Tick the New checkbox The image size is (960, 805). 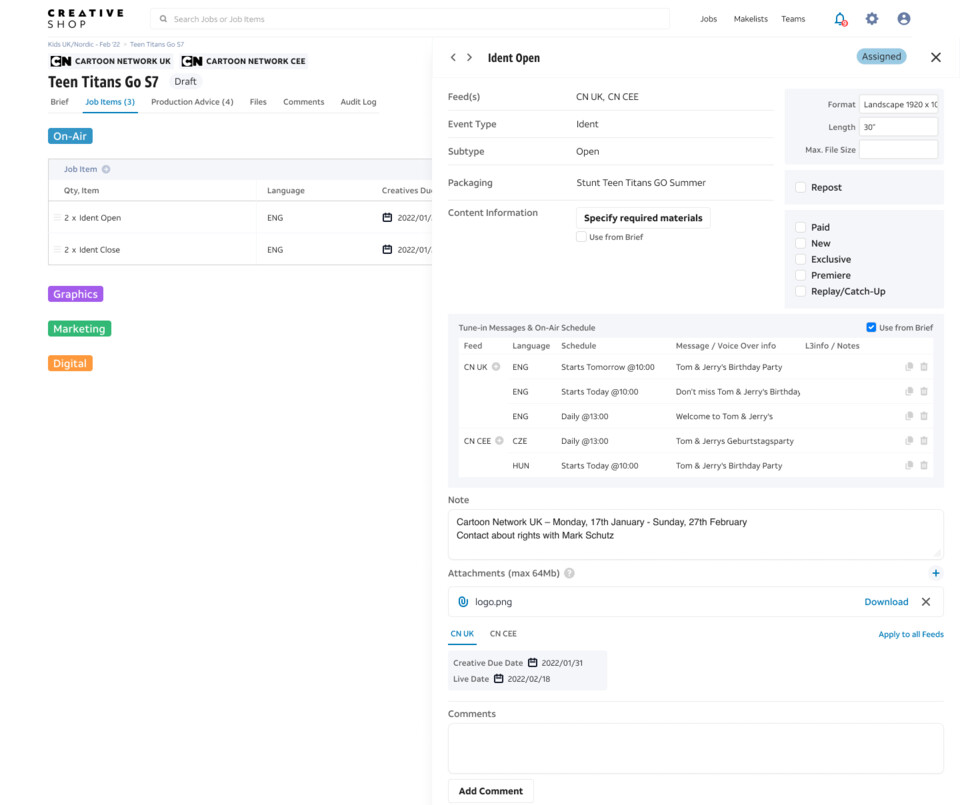[800, 243]
